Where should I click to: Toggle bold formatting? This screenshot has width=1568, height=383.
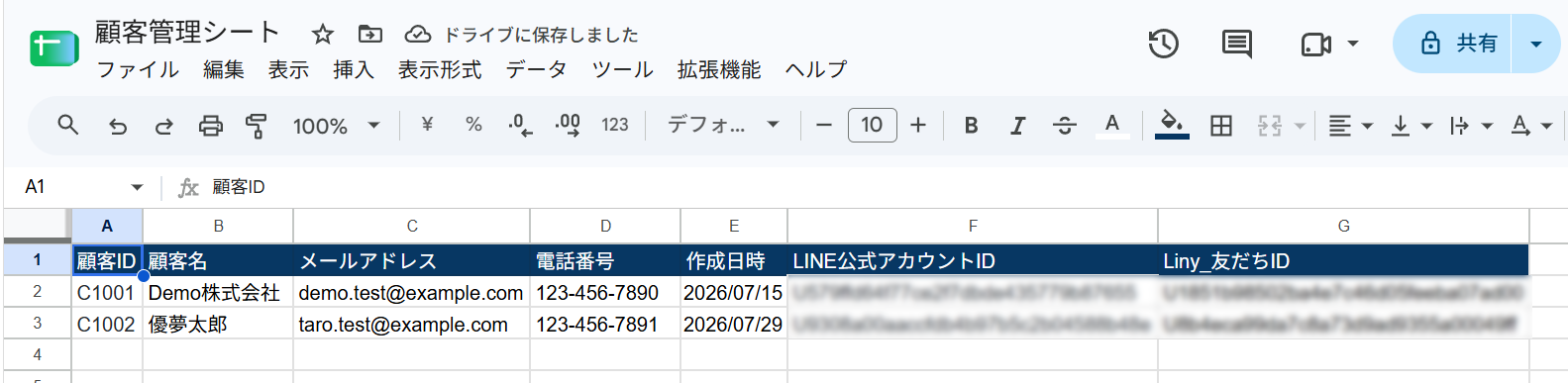971,125
